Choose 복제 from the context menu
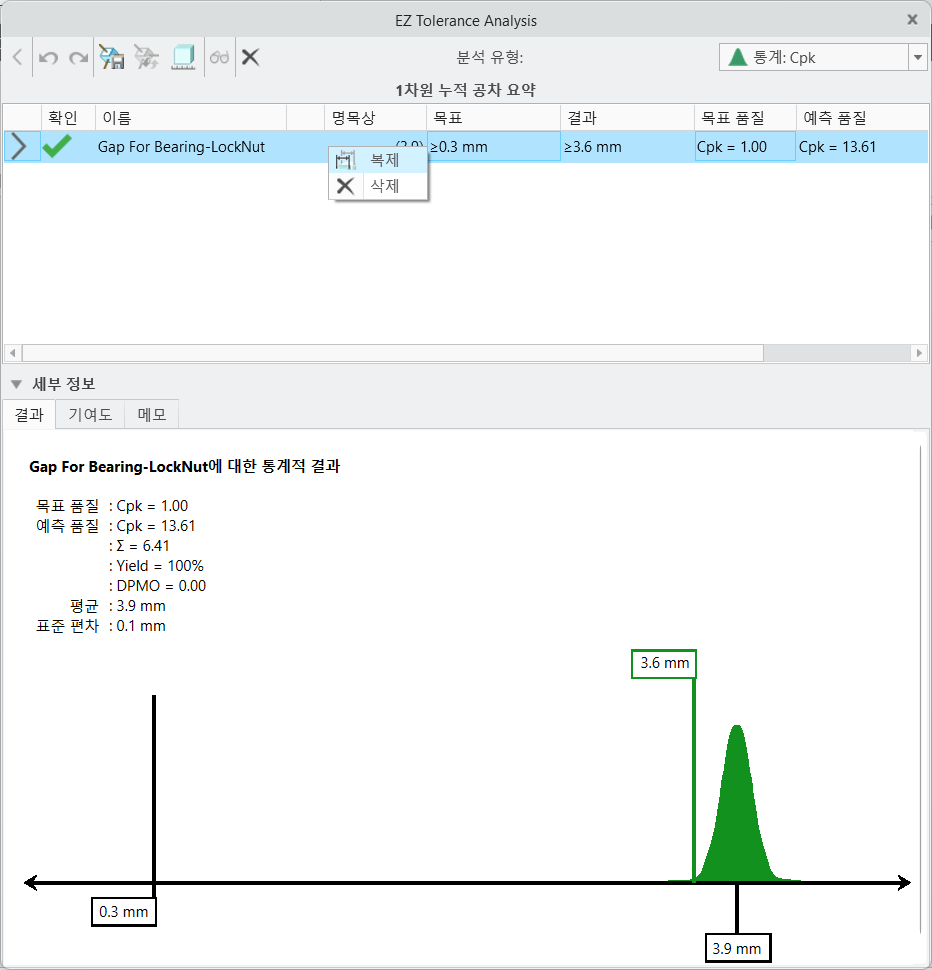Screen dimensions: 932x970 coord(378,160)
